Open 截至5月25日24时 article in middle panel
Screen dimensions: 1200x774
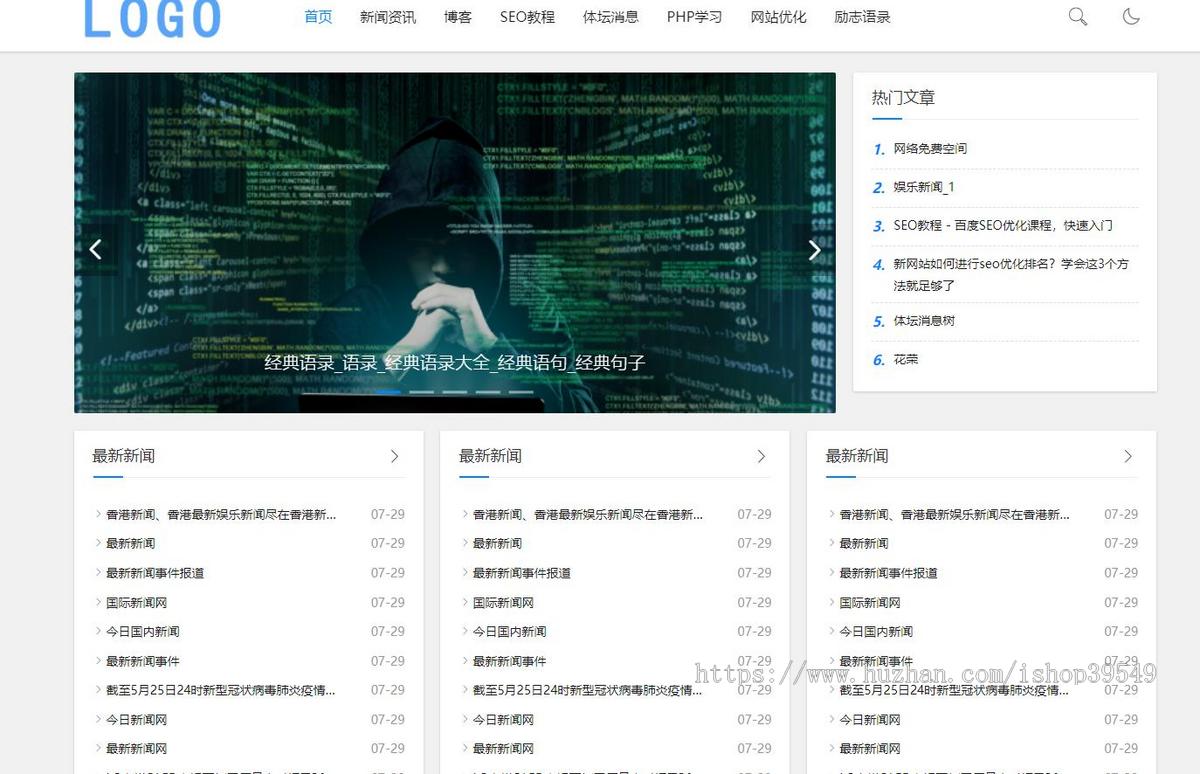tap(588, 690)
